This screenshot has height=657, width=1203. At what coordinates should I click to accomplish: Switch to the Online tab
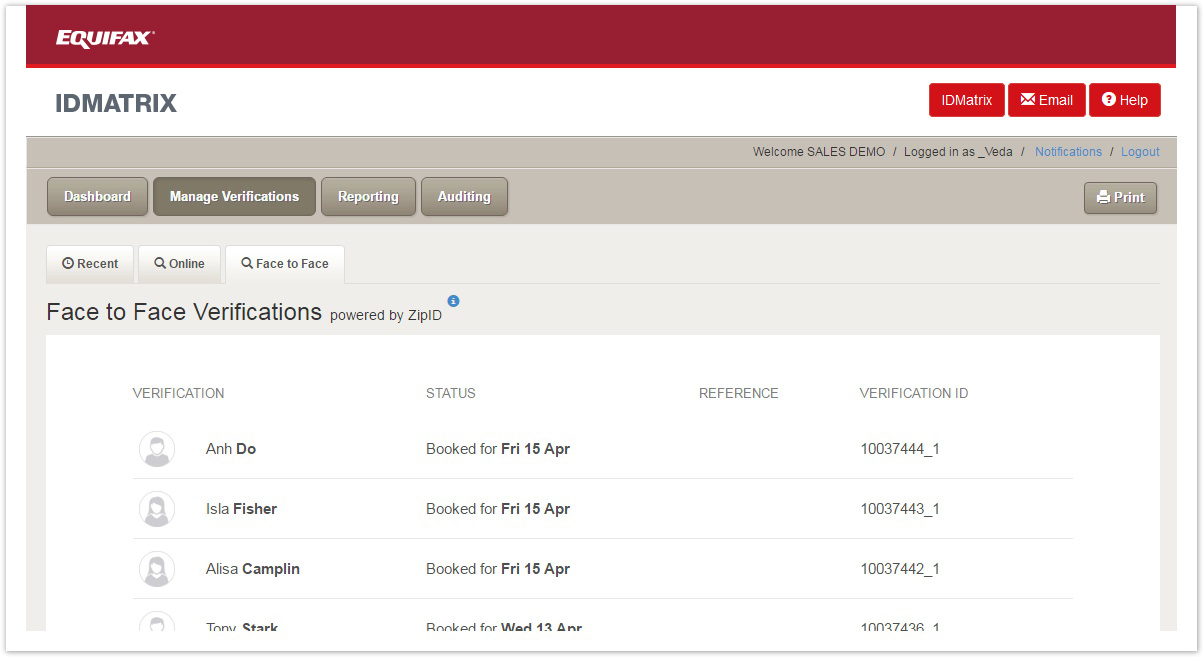pos(179,264)
